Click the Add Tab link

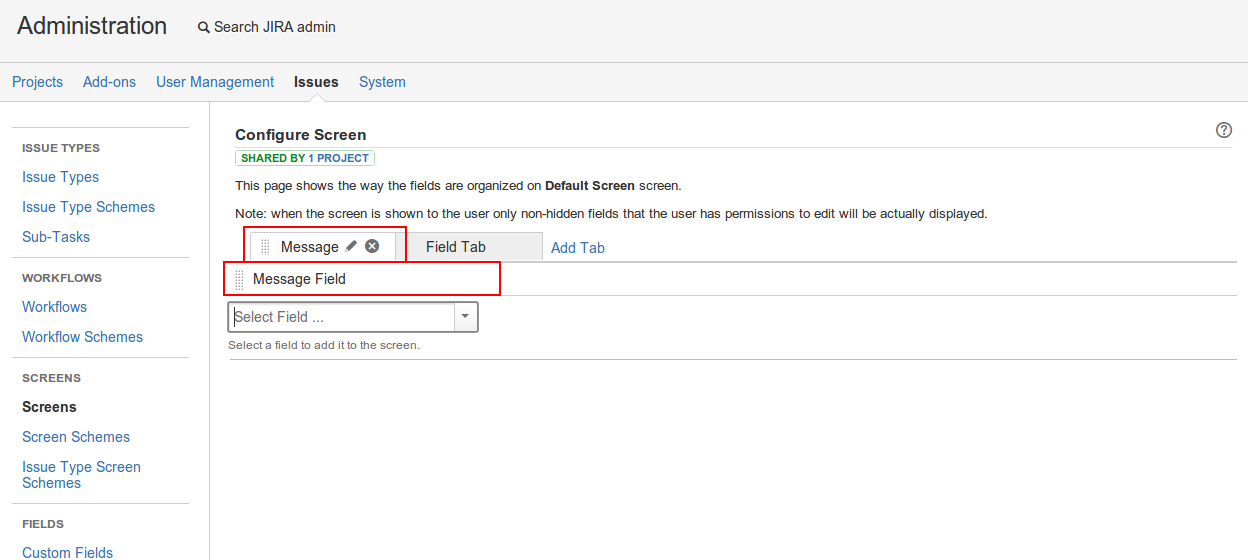pyautogui.click(x=578, y=248)
